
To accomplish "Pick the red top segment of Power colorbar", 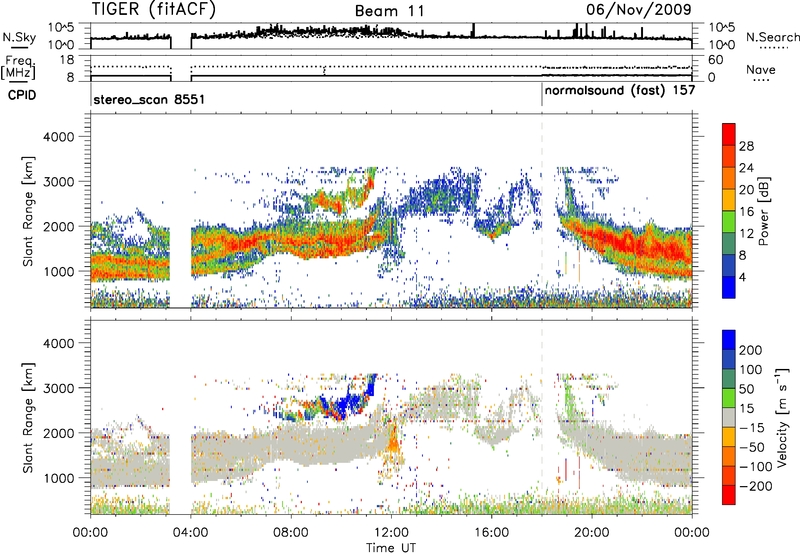I will tap(729, 134).
